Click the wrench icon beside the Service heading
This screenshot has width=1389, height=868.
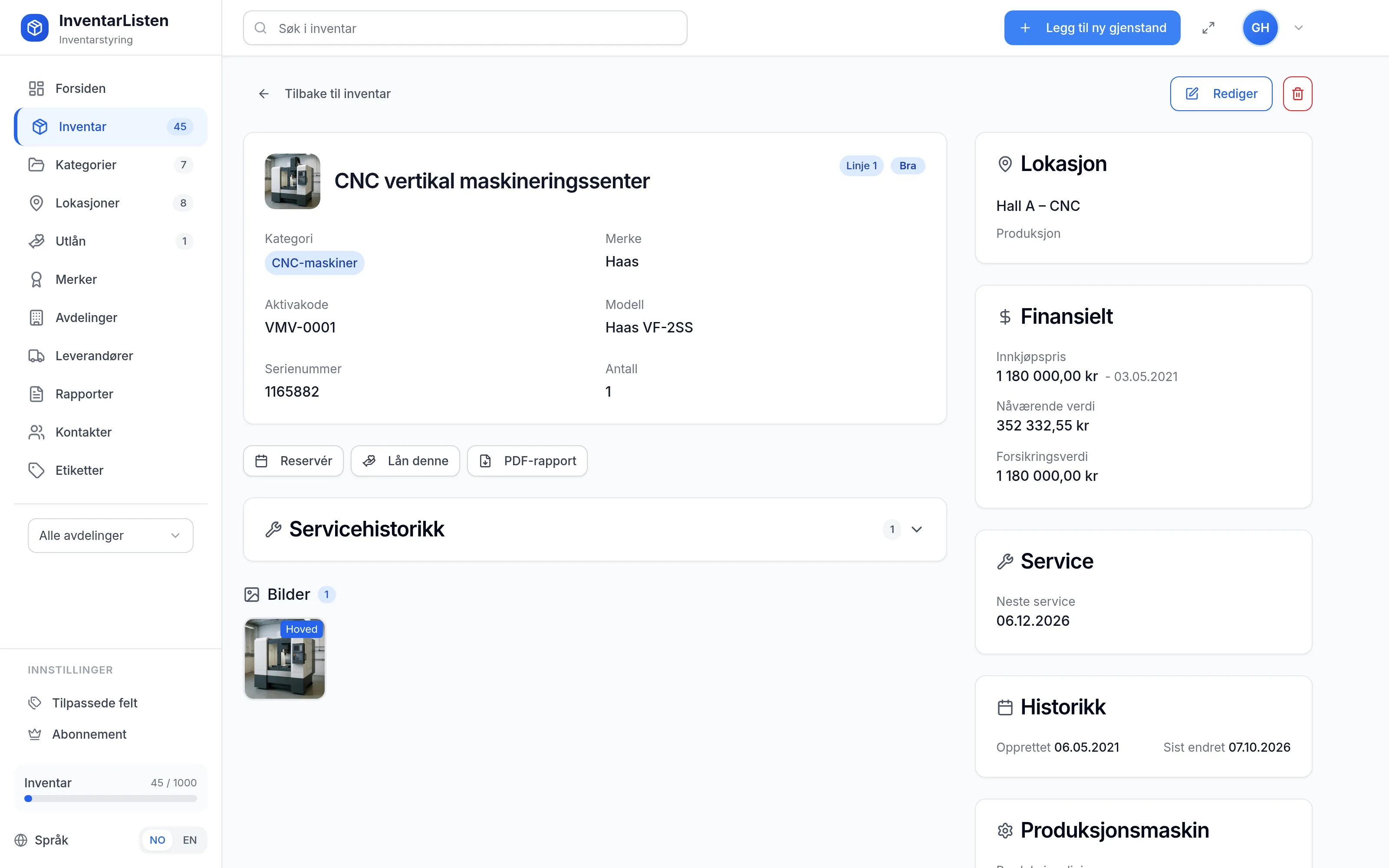pos(1004,562)
